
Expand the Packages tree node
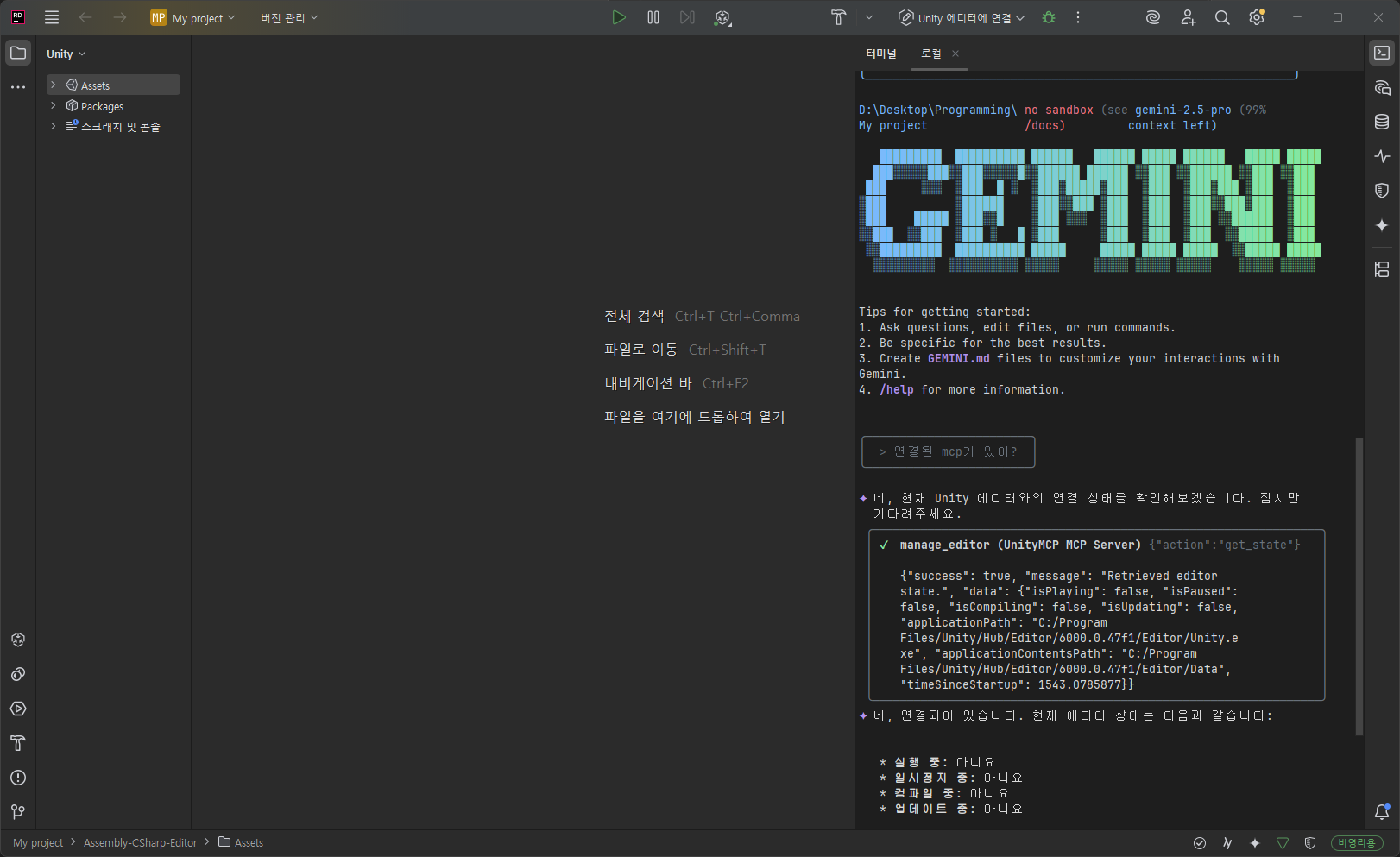tap(54, 105)
